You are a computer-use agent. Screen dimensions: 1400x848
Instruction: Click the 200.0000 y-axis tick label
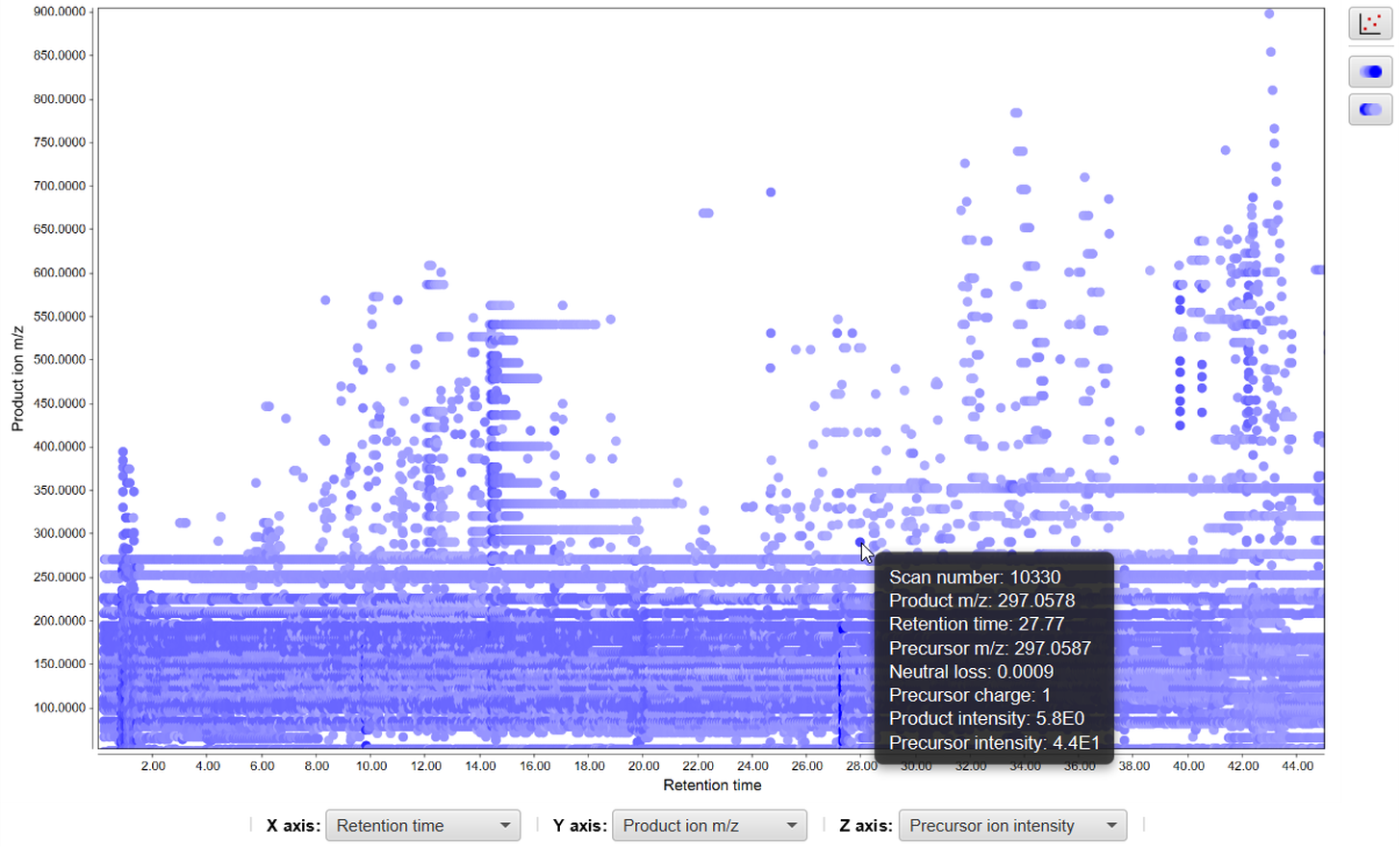coord(60,621)
